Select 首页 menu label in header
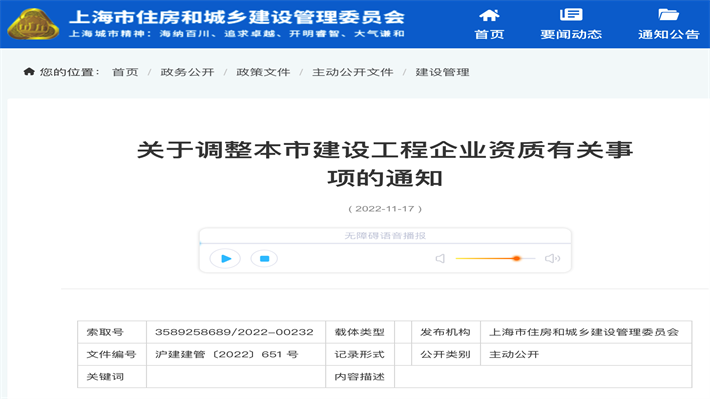The height and width of the screenshot is (399, 710). tap(489, 34)
